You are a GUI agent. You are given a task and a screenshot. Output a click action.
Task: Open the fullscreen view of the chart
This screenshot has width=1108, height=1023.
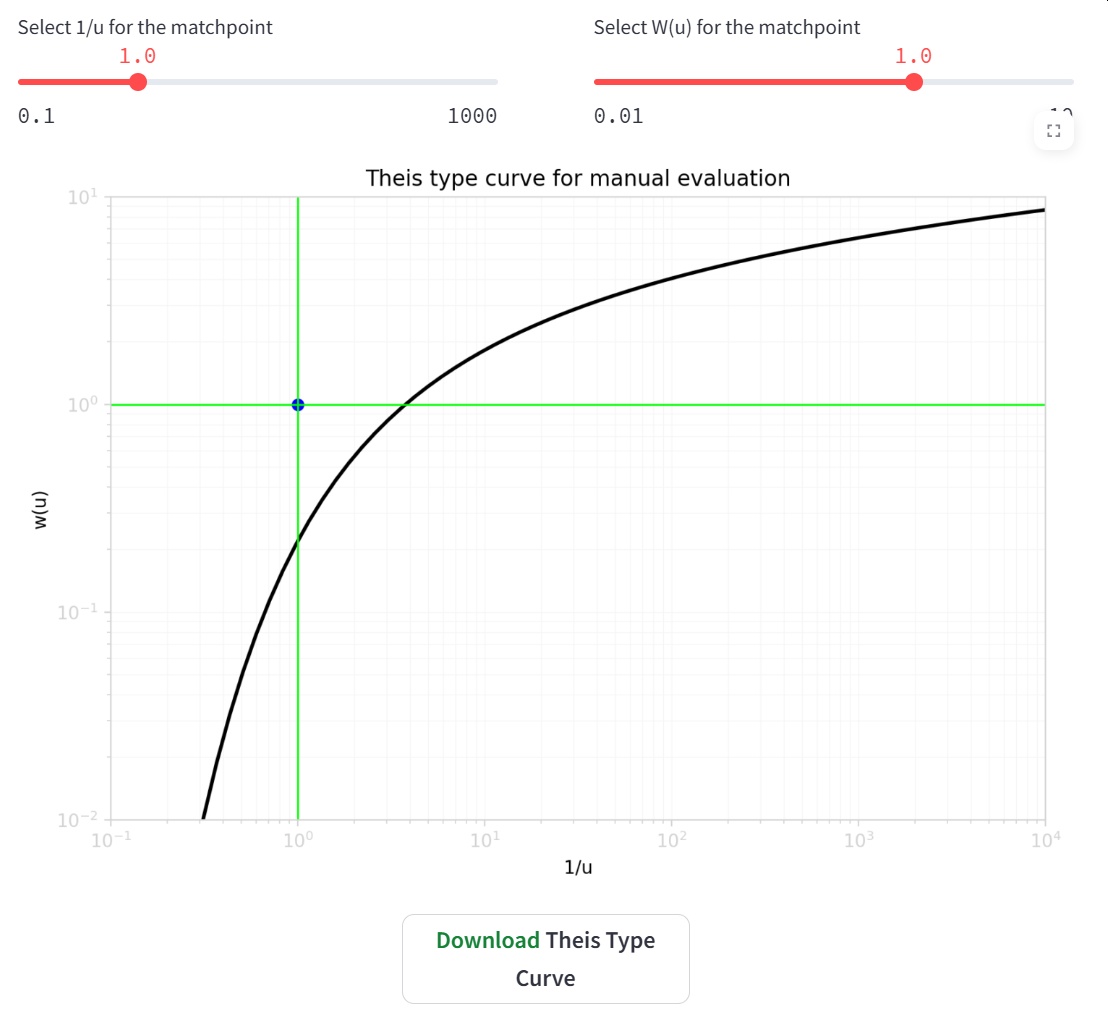[1054, 130]
